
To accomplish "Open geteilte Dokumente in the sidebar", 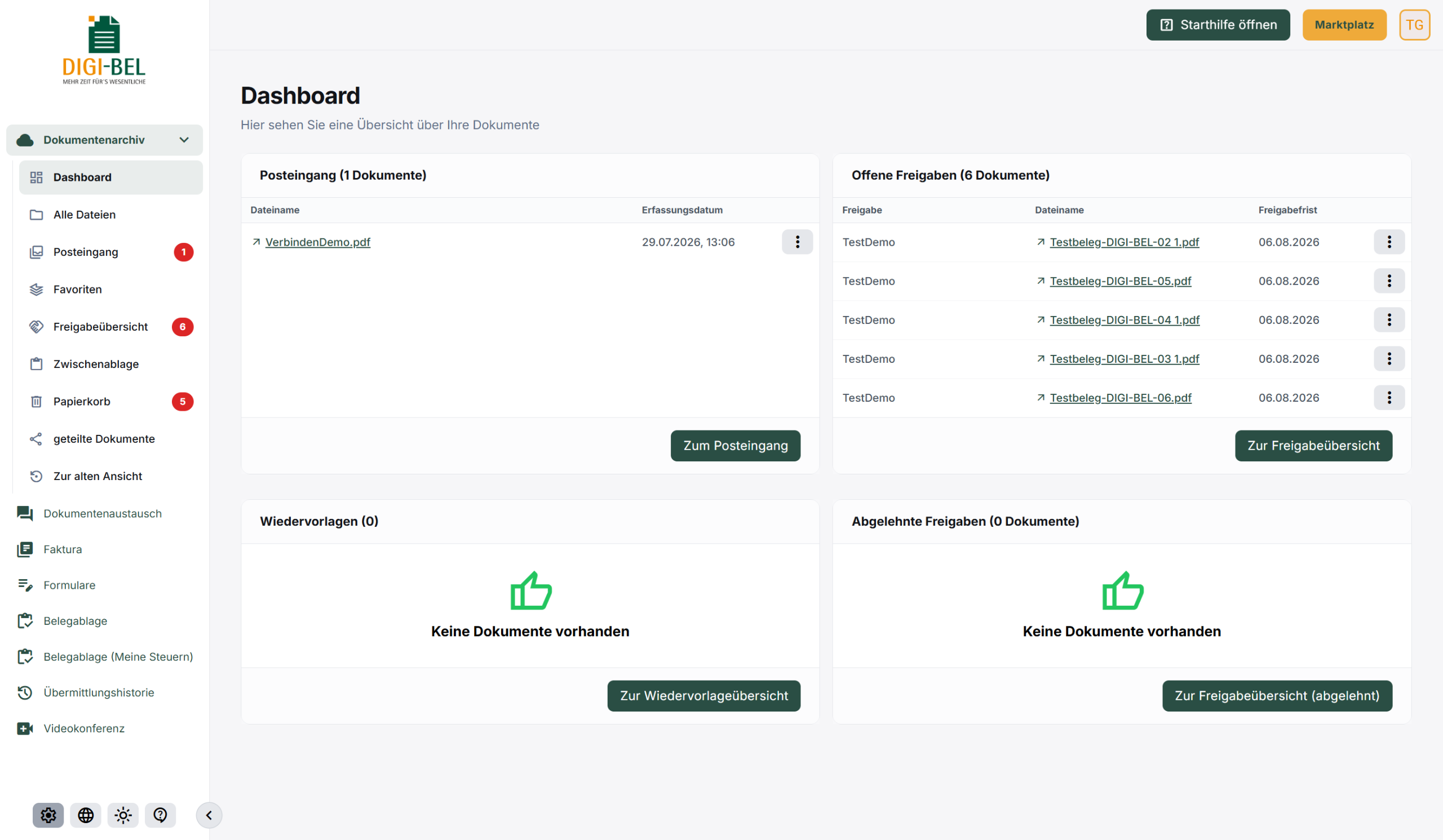I will 110,439.
